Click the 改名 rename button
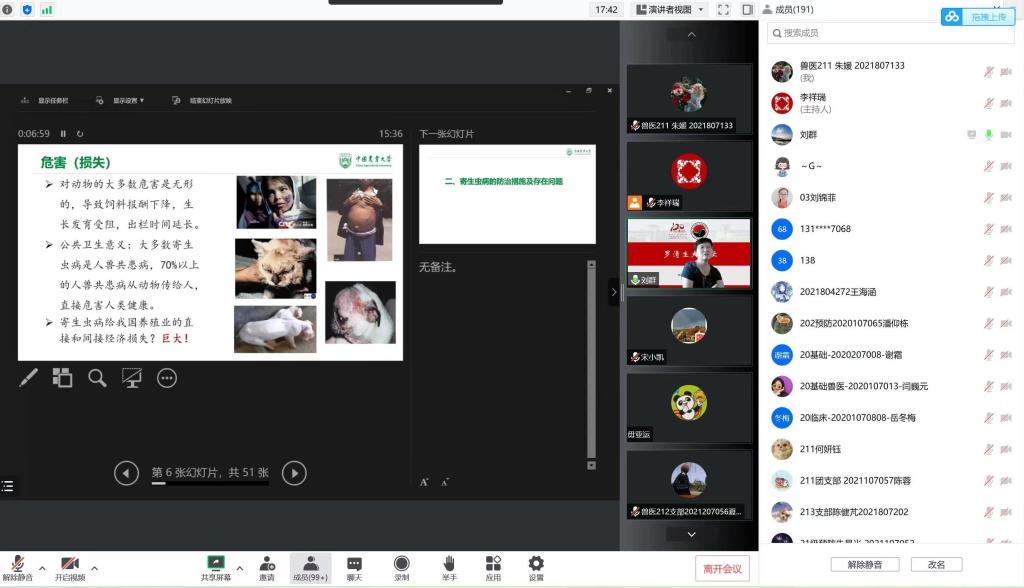1024x588 pixels. click(x=936, y=565)
